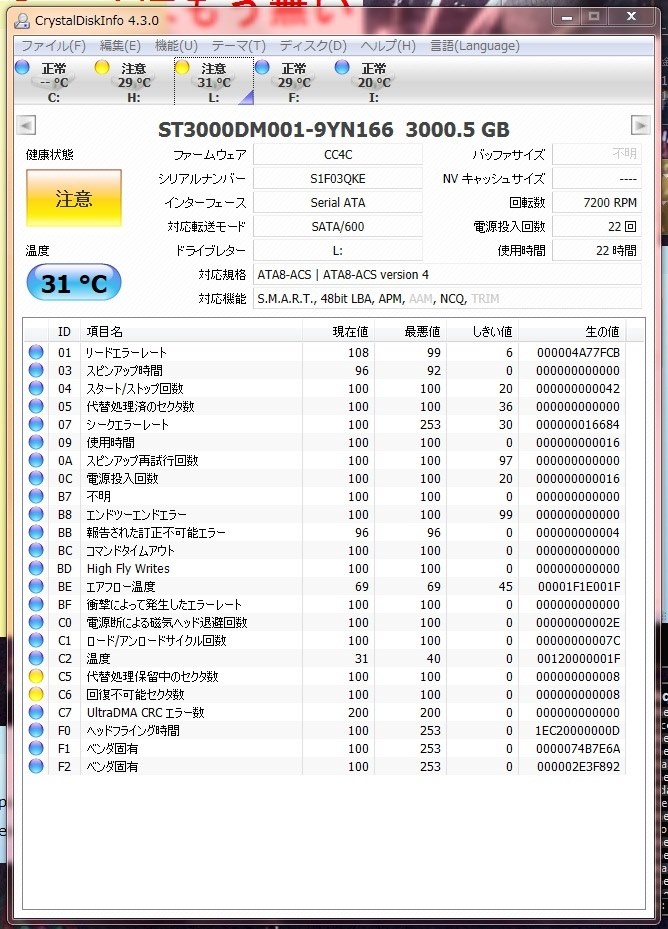Click the 項目名 column header
Viewport: 668px width, 929px height.
coord(191,332)
